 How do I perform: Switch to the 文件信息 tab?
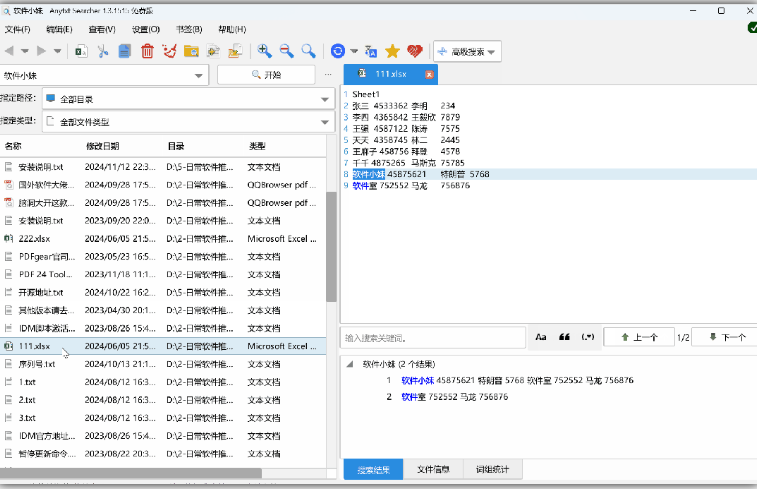pos(433,469)
